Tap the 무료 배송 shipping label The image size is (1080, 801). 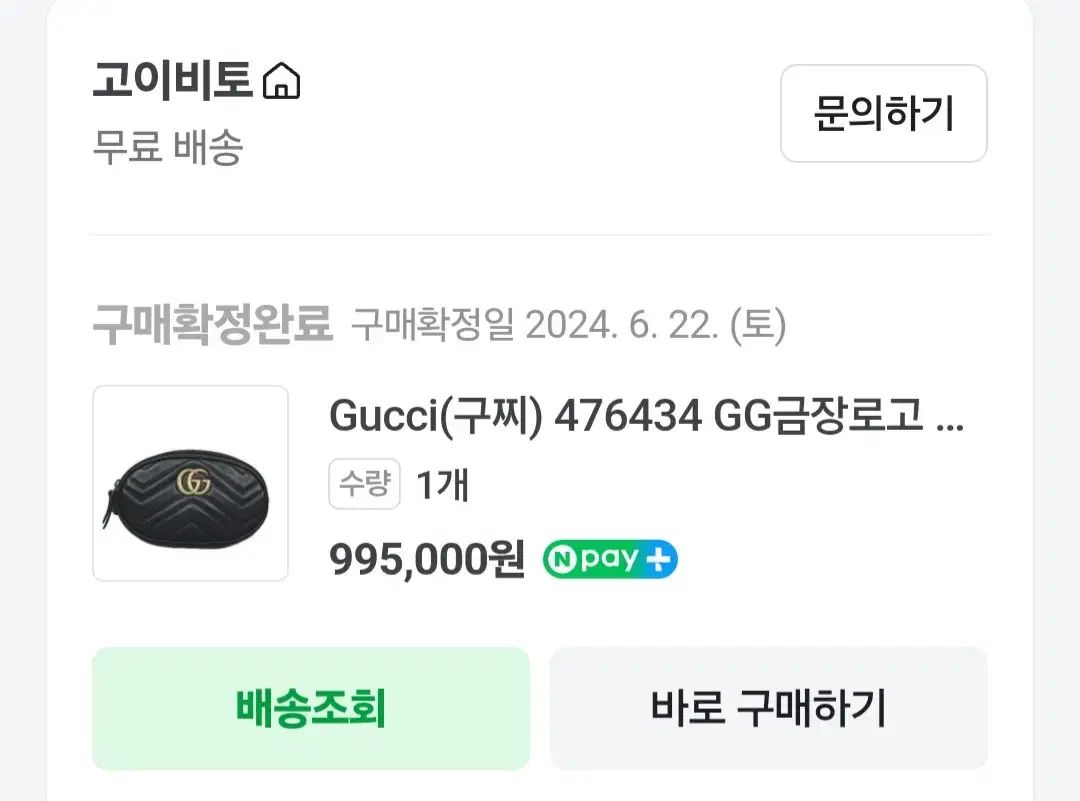coord(167,149)
